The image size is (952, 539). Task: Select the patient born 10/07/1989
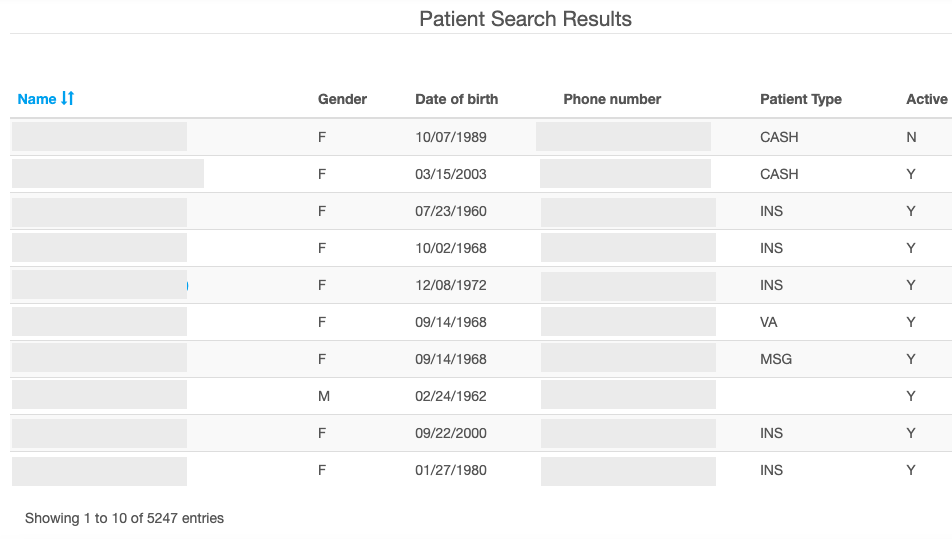[451, 137]
